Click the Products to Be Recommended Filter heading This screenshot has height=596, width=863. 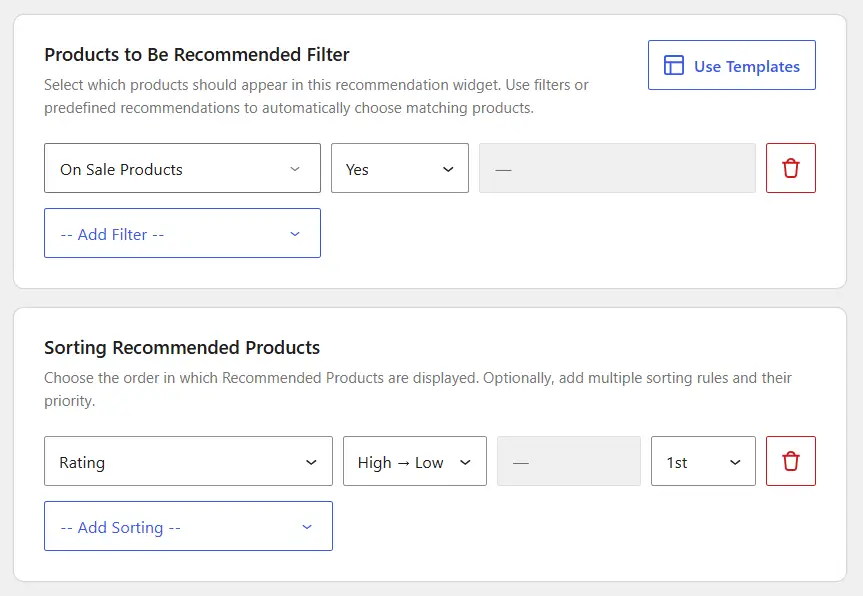196,54
